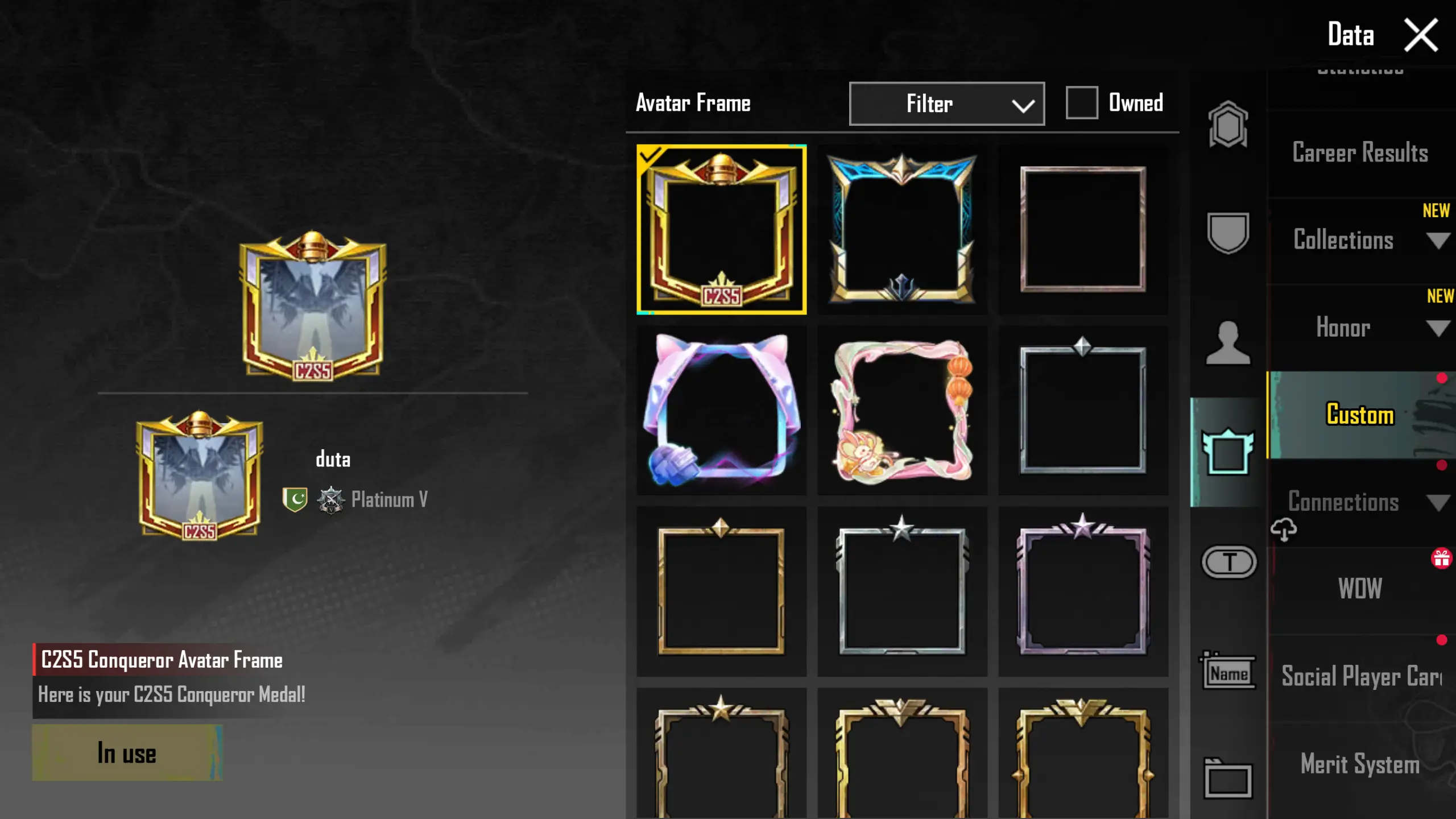Open the title tag T icon

1229,562
